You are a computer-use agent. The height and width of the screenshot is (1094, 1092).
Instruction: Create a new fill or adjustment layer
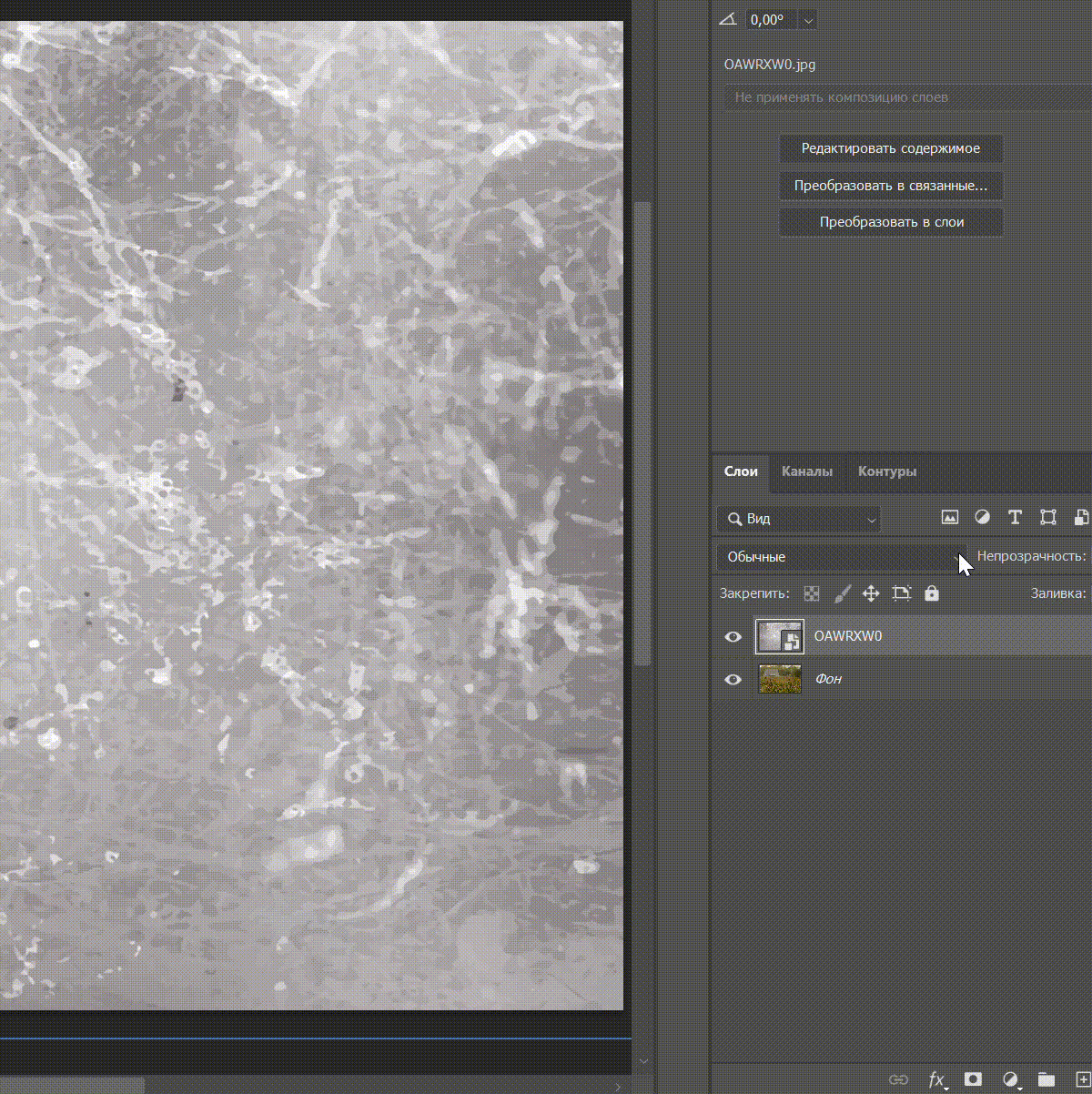(1010, 1079)
